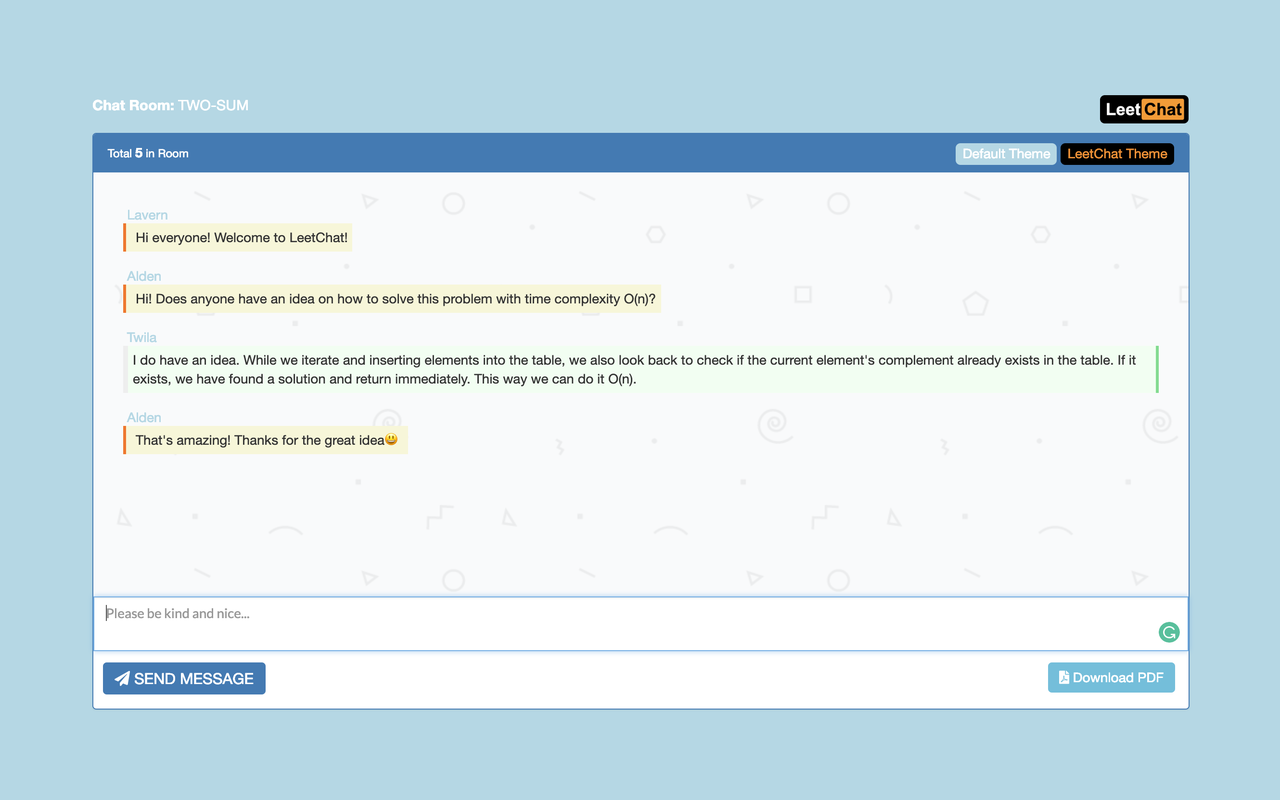Screen dimensions: 1280x800
Task: Switch to the Default Theme
Action: [1005, 153]
